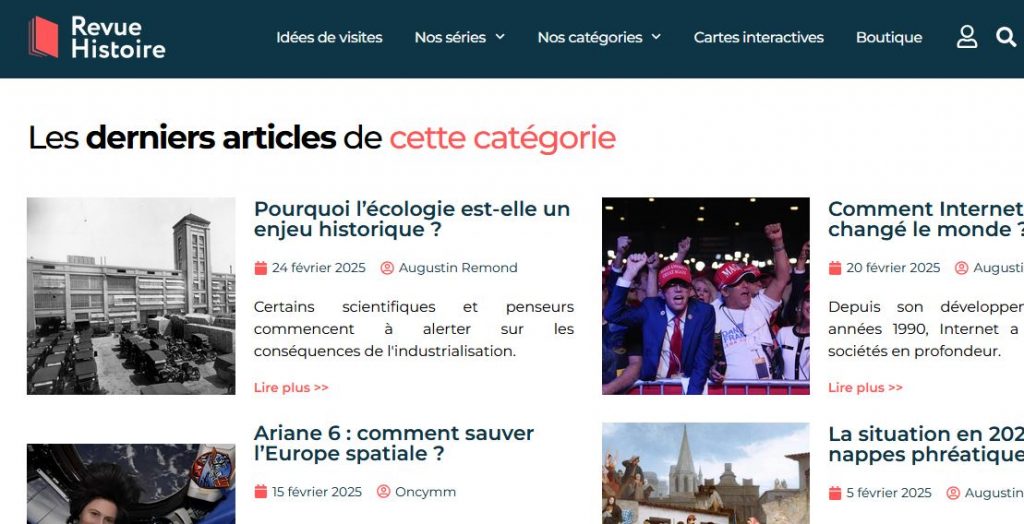Open Cartes interactives menu item
The width and height of the screenshot is (1024, 524).
[x=759, y=38]
